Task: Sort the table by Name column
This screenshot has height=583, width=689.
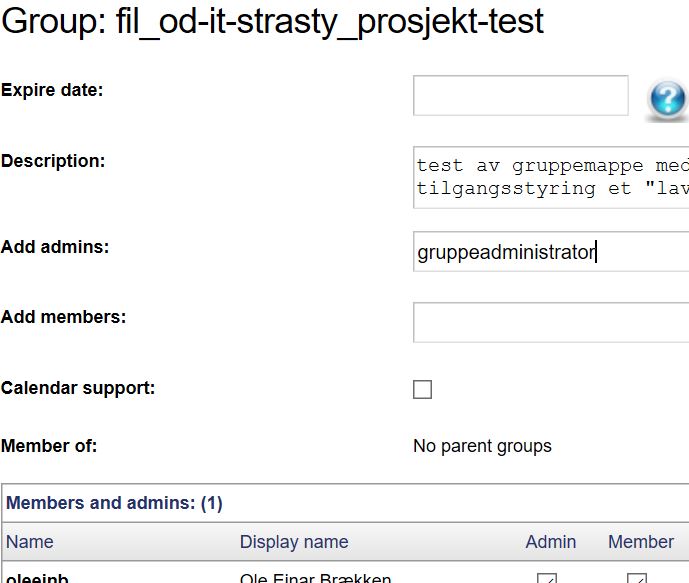Action: (29, 542)
